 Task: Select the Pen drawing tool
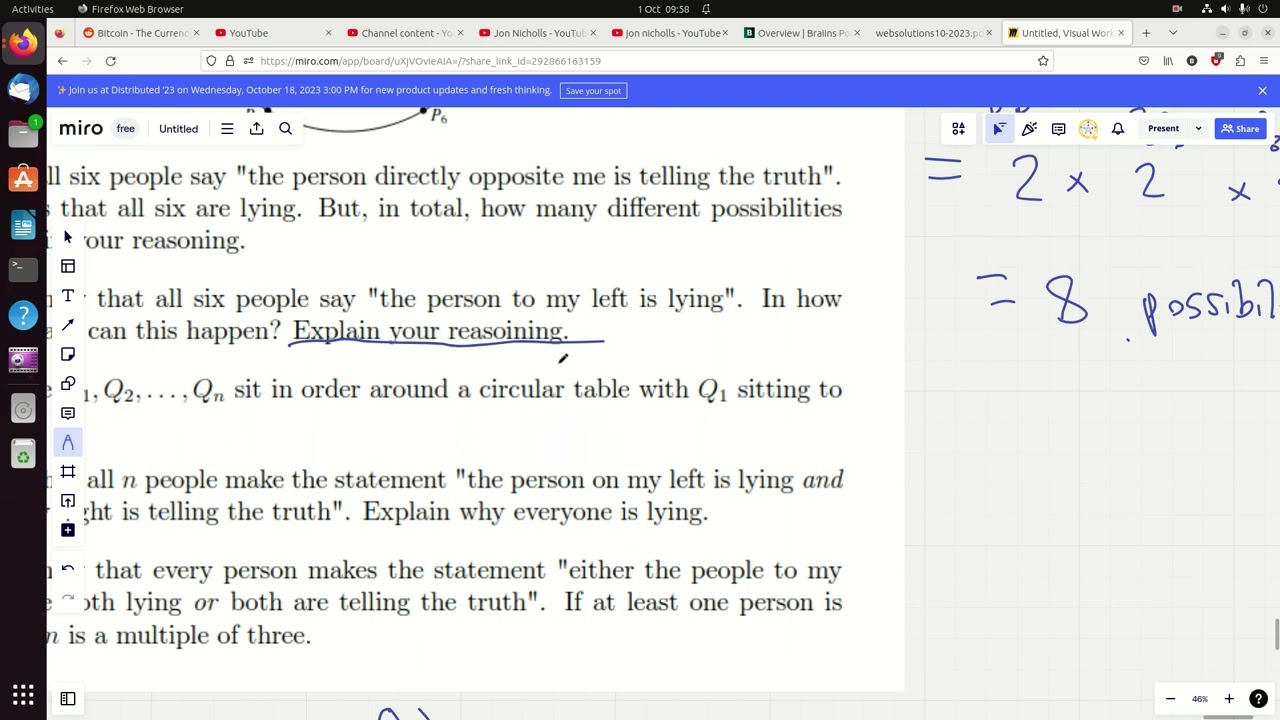[68, 442]
